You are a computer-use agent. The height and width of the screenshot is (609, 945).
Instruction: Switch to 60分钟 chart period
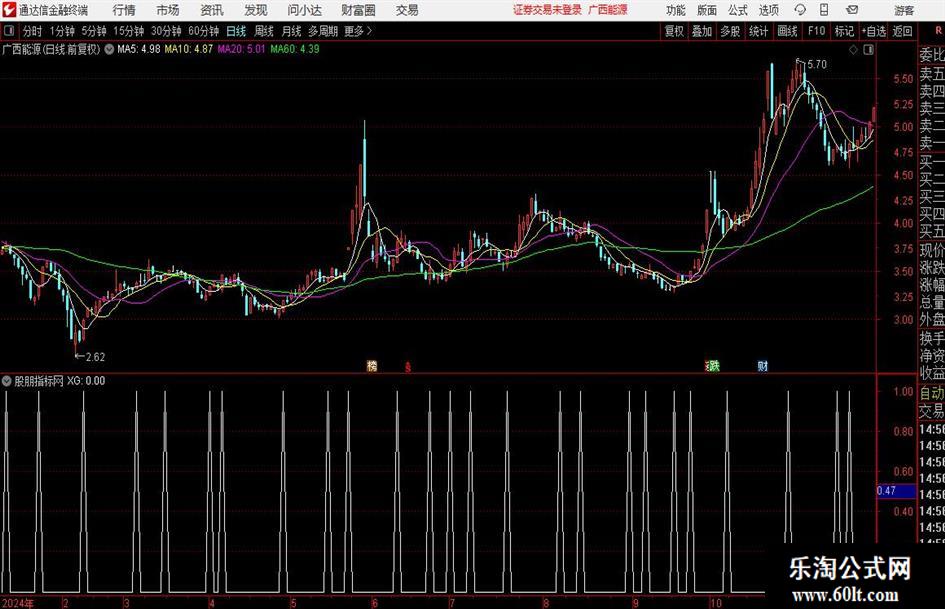point(203,31)
